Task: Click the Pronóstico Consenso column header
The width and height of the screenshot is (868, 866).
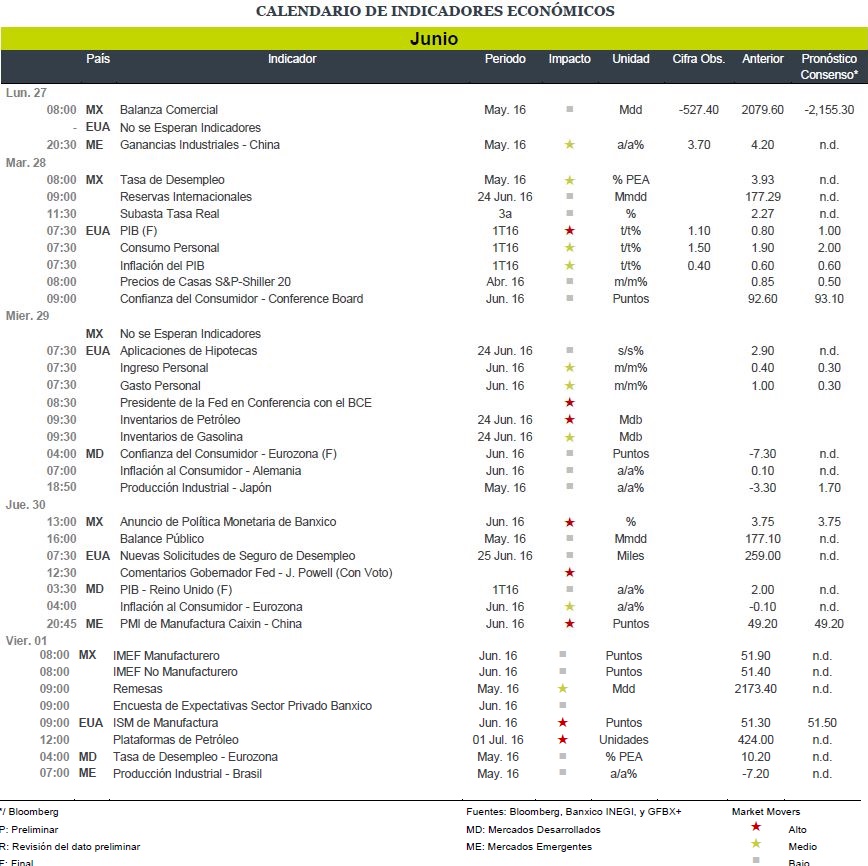Action: pos(829,66)
